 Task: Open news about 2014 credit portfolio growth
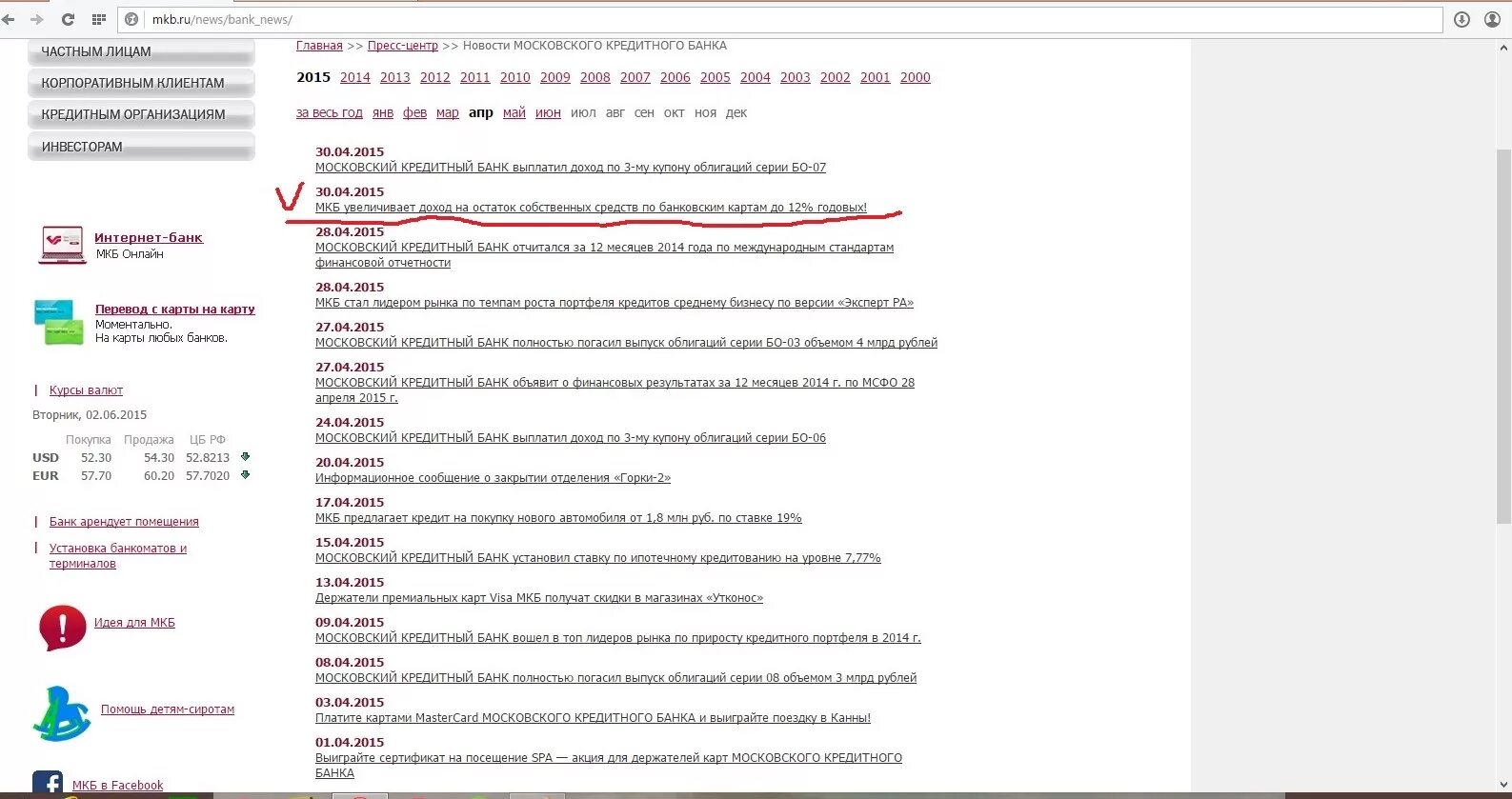tap(618, 638)
